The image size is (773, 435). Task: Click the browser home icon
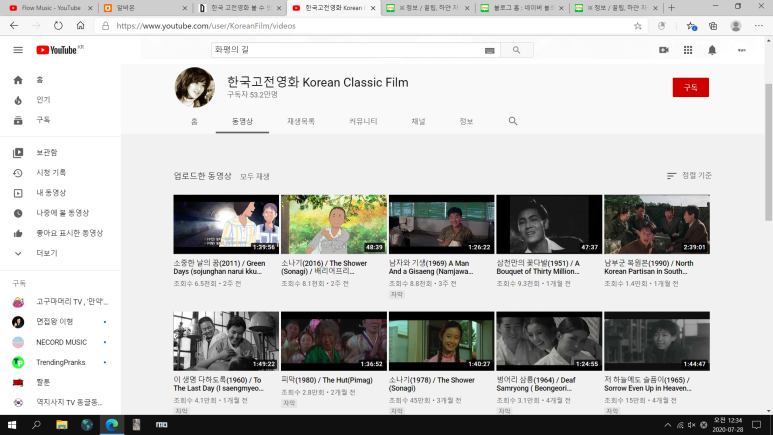point(80,26)
